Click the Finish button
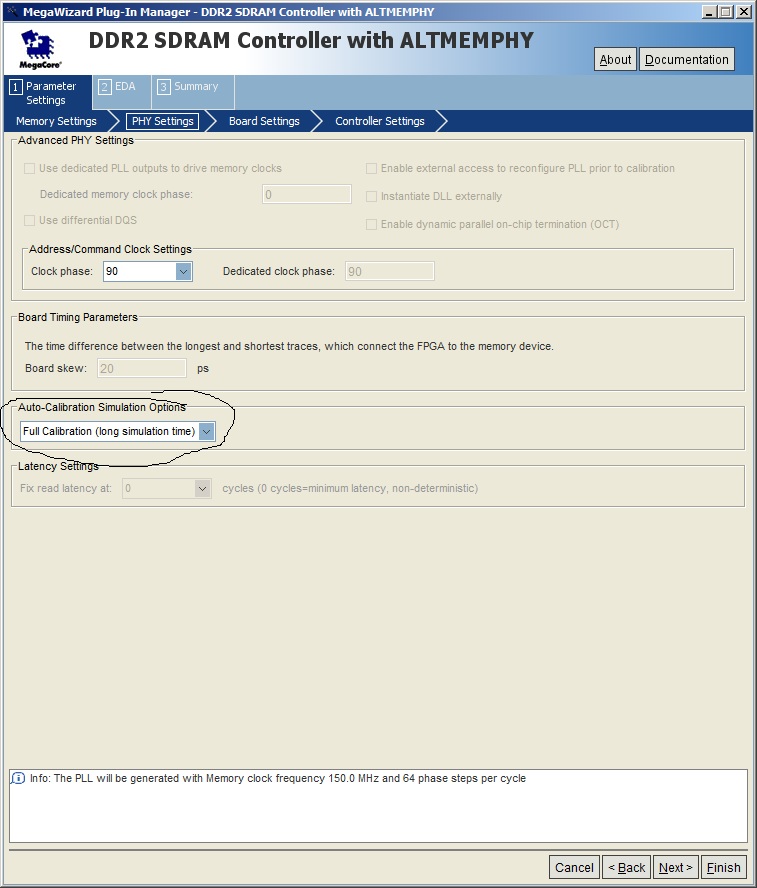This screenshot has height=888, width=757. coord(723,867)
